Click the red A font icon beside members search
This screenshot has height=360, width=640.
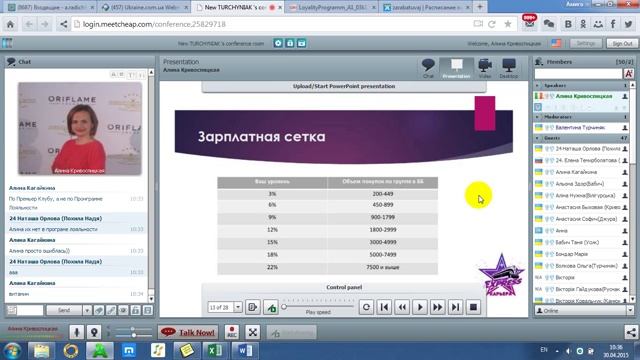point(629,73)
